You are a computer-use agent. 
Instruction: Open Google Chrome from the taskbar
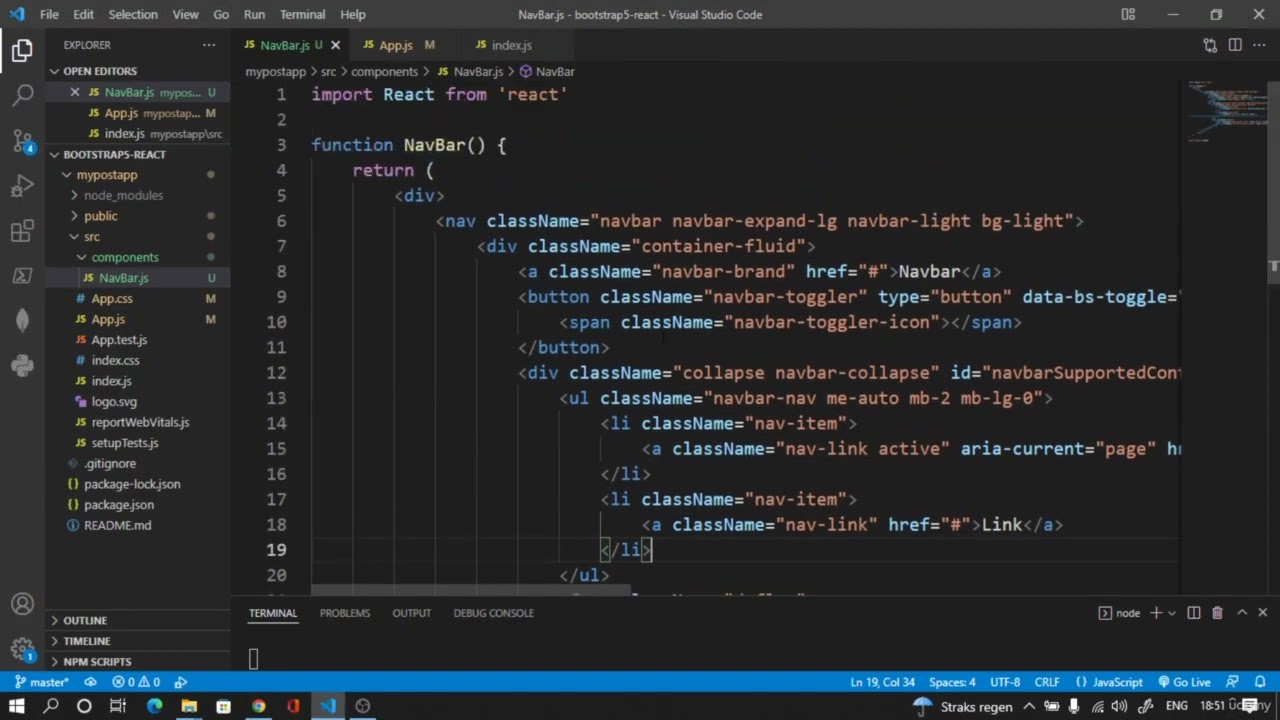[258, 706]
